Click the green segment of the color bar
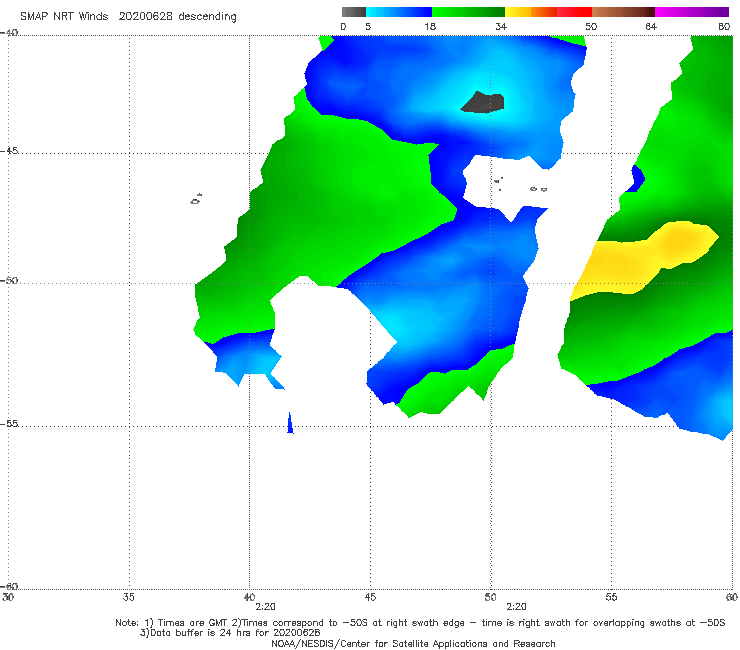This screenshot has width=740, height=650. 468,12
